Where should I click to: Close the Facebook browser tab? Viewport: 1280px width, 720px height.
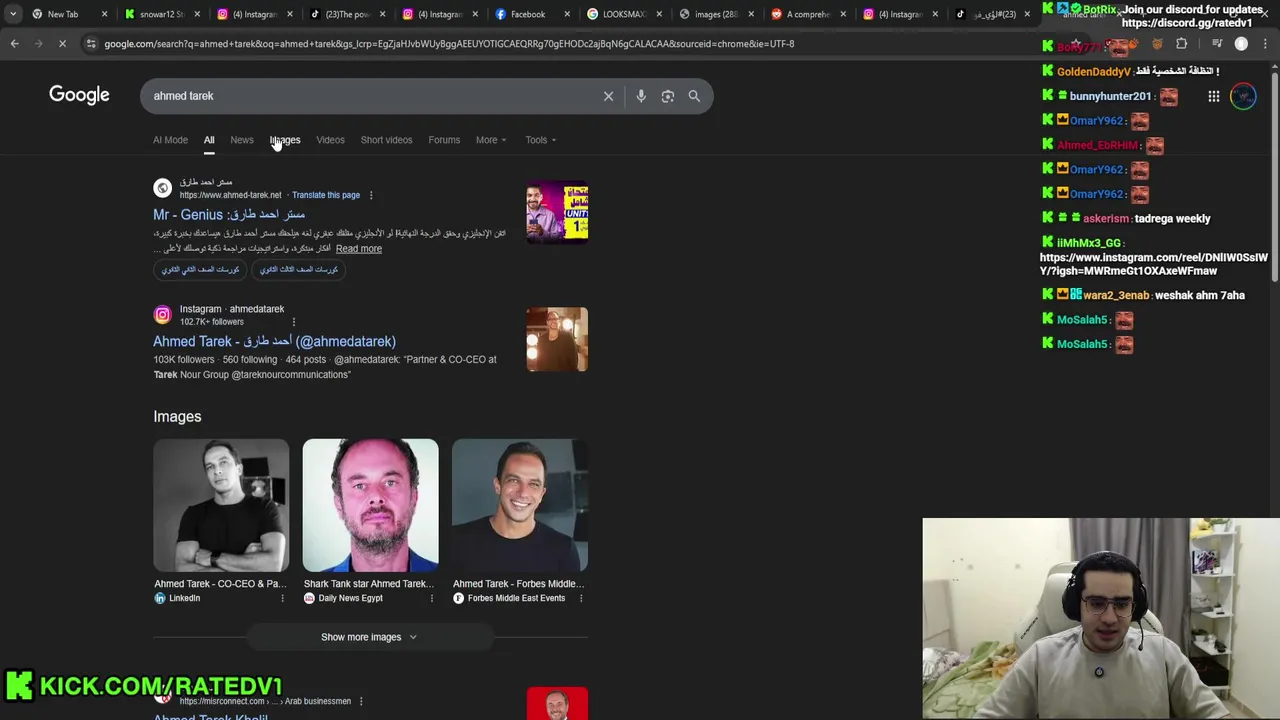click(567, 14)
